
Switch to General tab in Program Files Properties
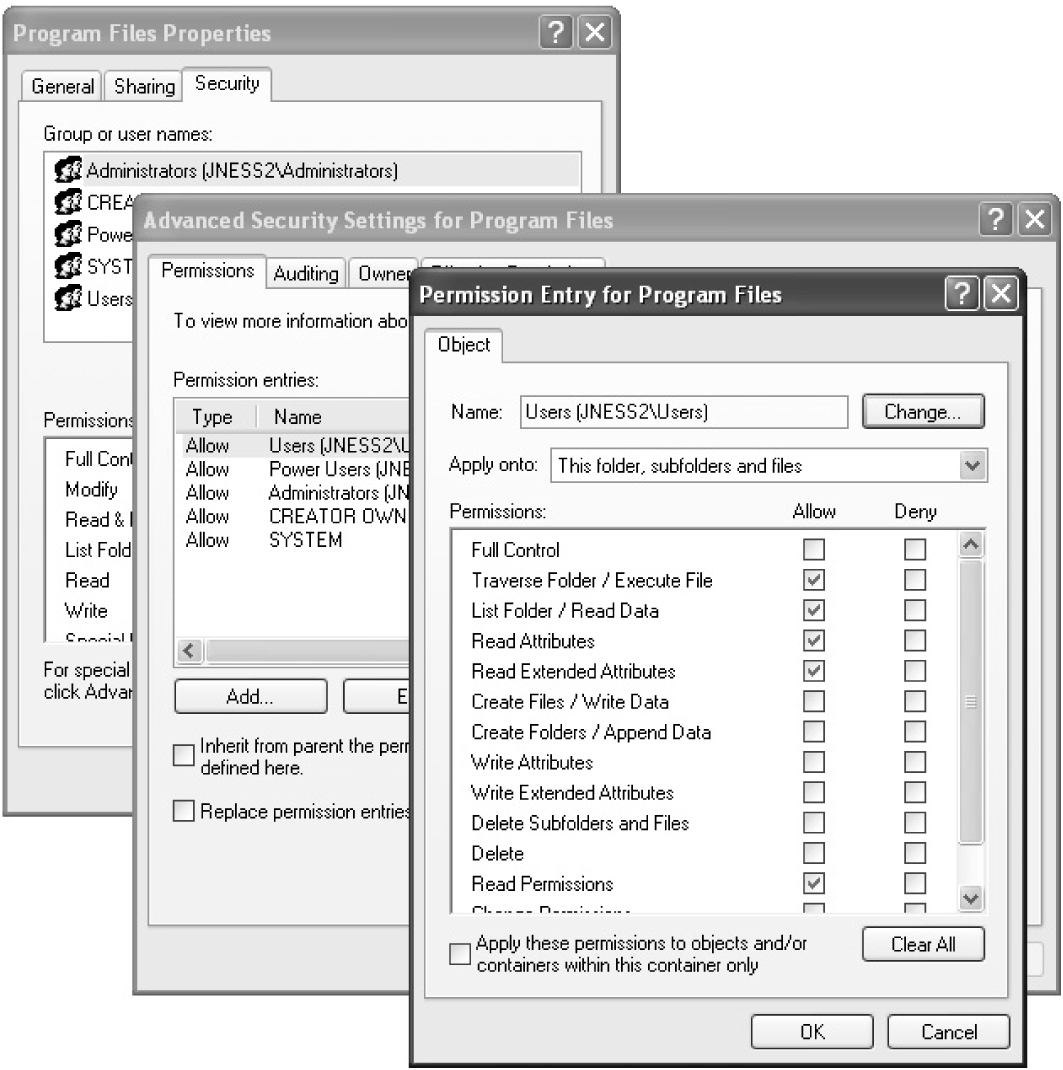pos(62,87)
